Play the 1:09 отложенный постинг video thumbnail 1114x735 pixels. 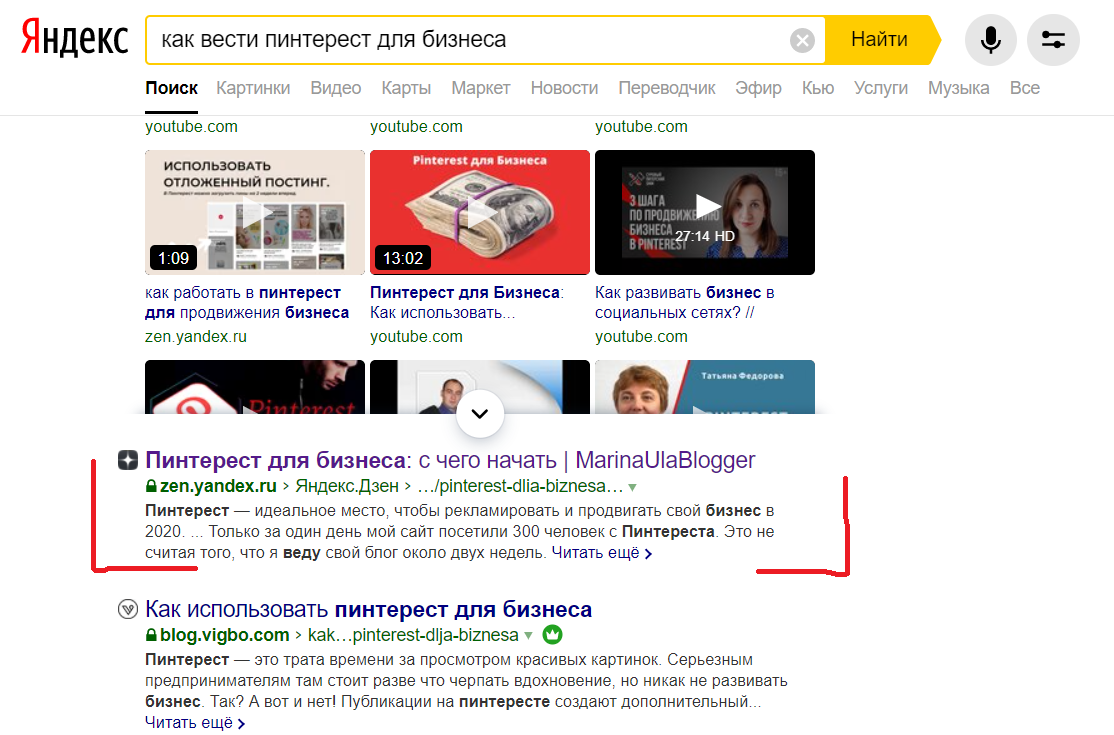(x=255, y=212)
